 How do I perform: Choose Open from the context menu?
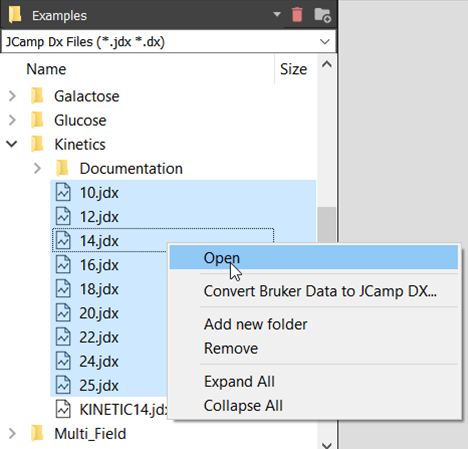coord(314,257)
